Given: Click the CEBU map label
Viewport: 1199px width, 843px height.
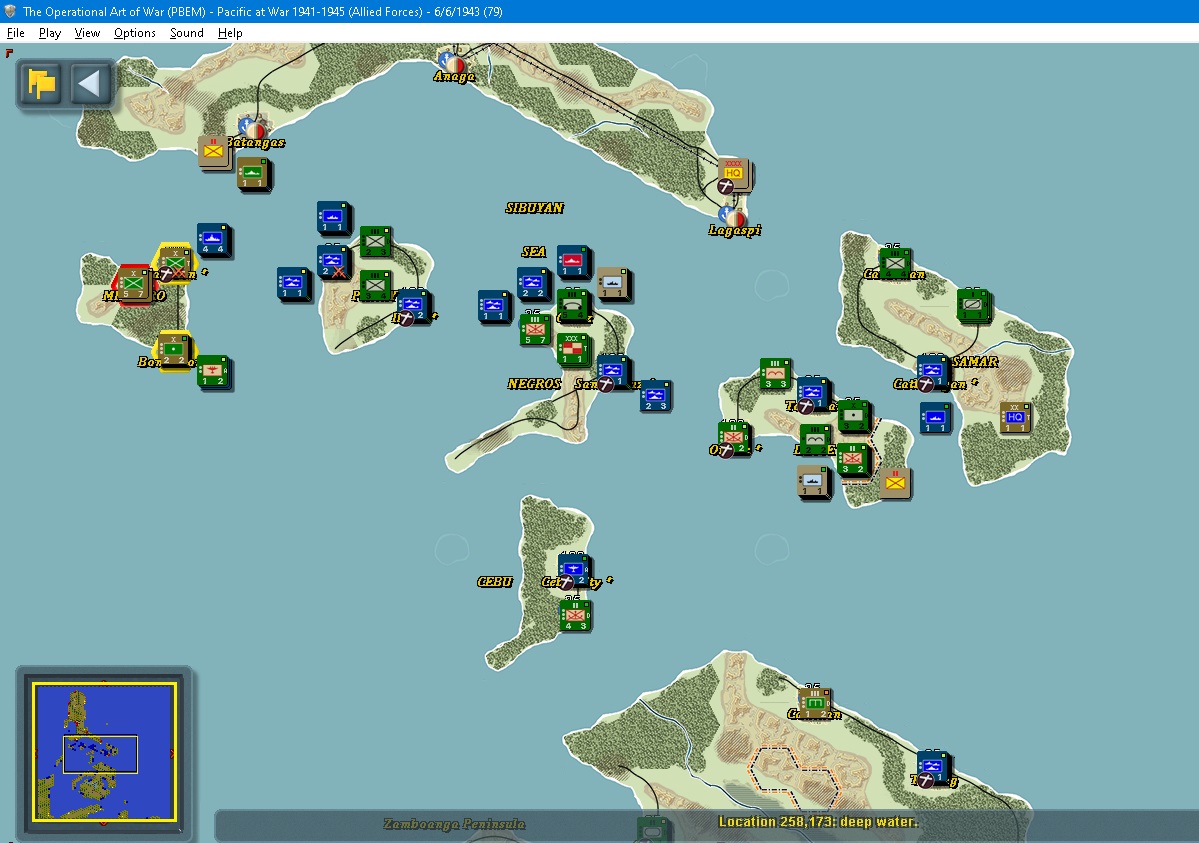Looking at the screenshot, I should (x=495, y=582).
